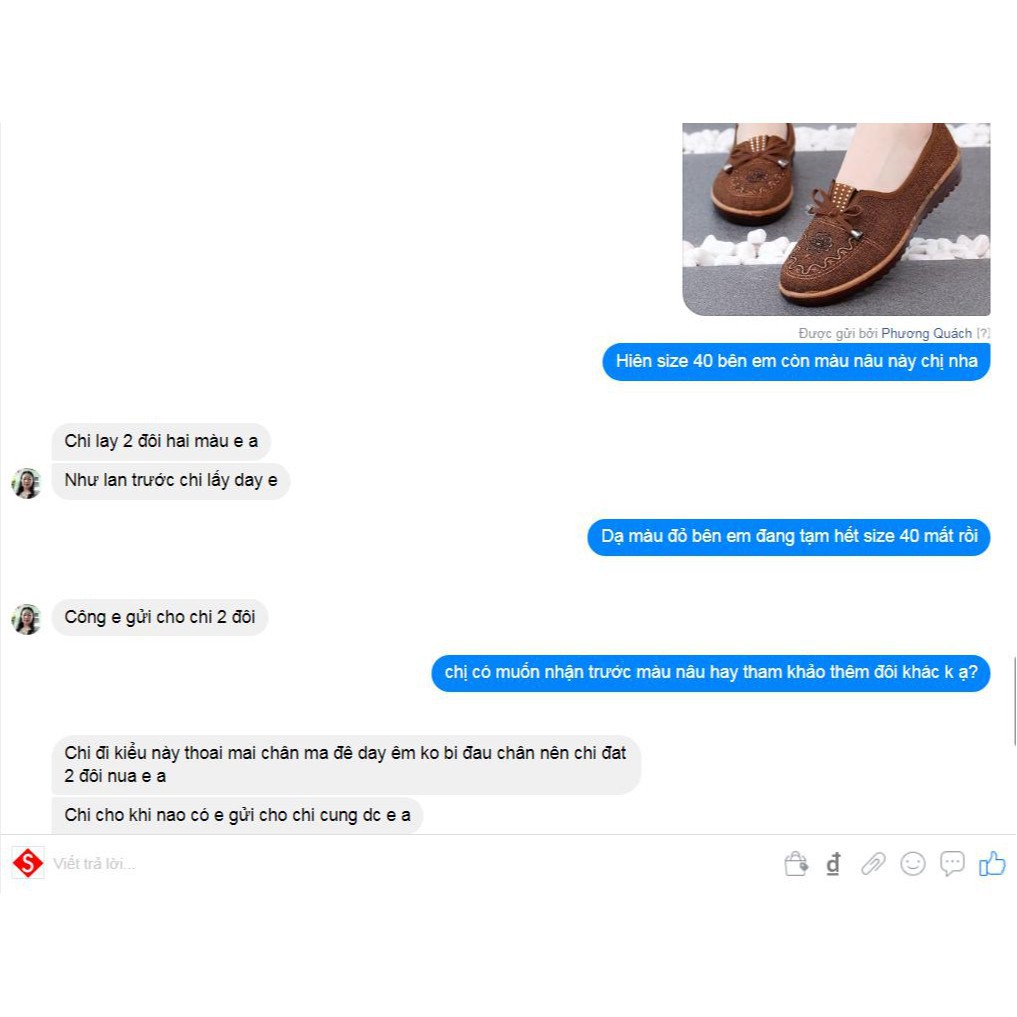Click the conversation scrollbar thumb
Screen dimensions: 1017x1017
pos(1014,702)
